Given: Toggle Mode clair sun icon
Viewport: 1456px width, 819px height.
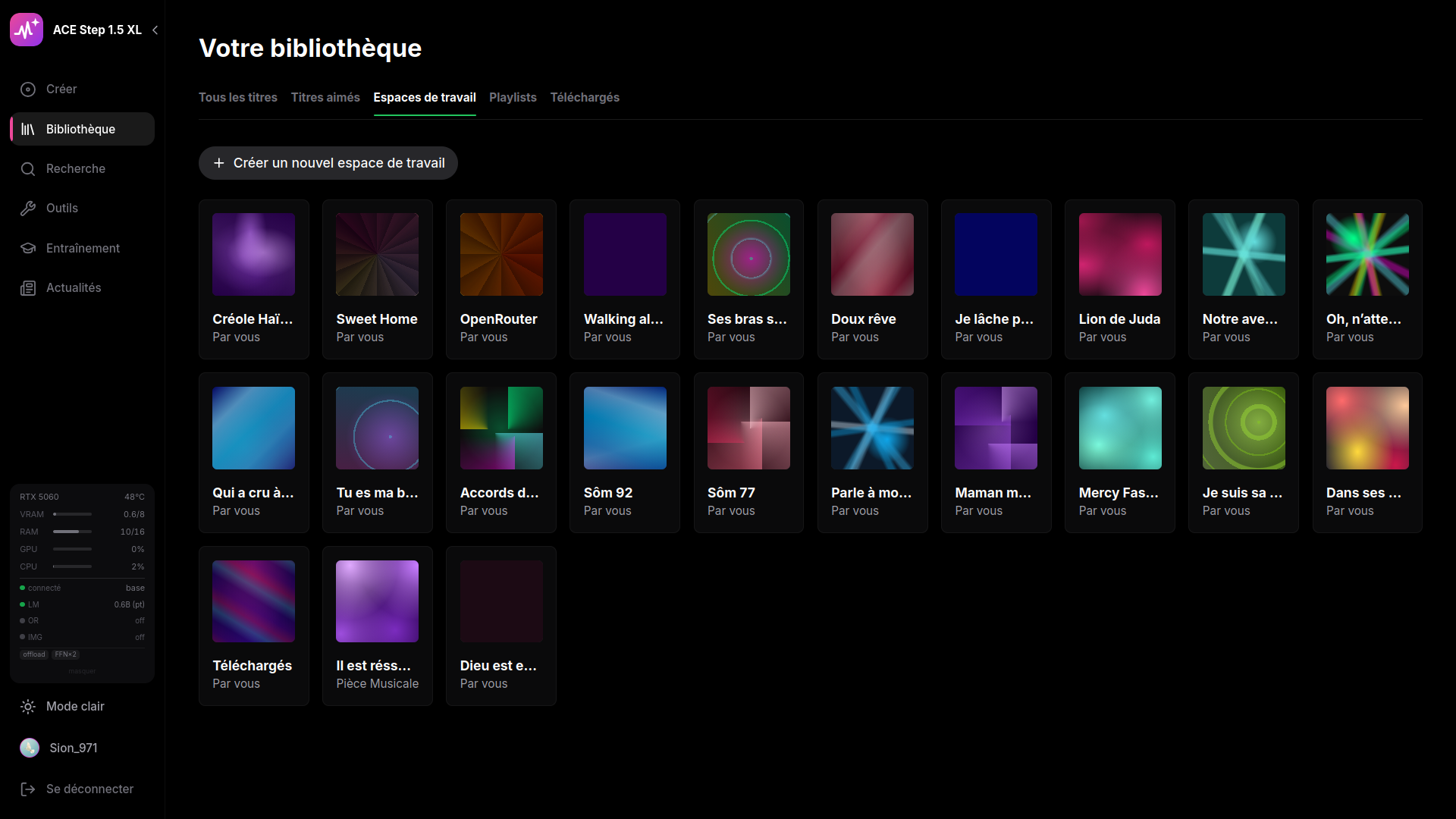Looking at the screenshot, I should (x=28, y=706).
